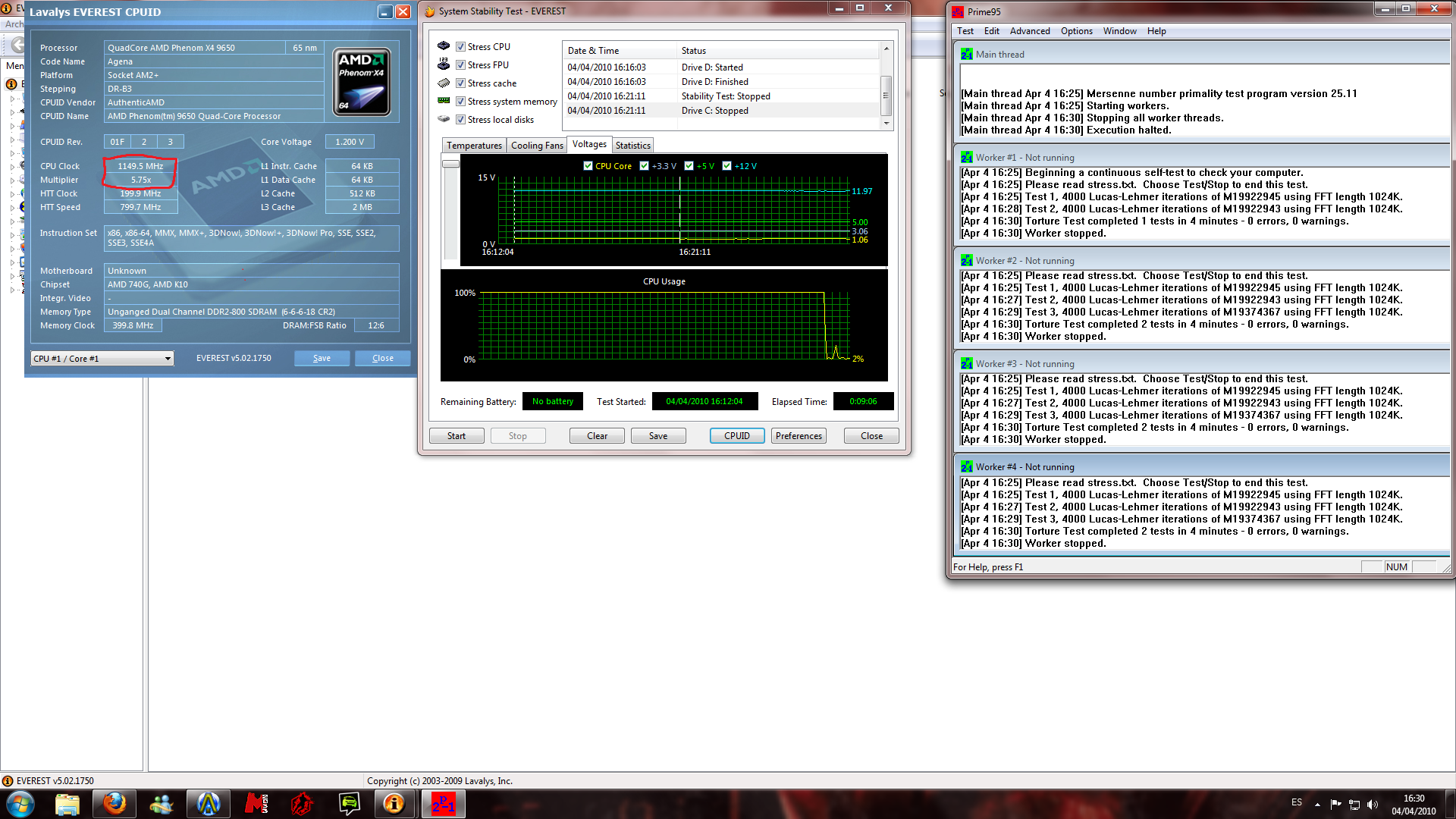
Task: Open the Advanced menu in Prime95
Action: 1029,31
